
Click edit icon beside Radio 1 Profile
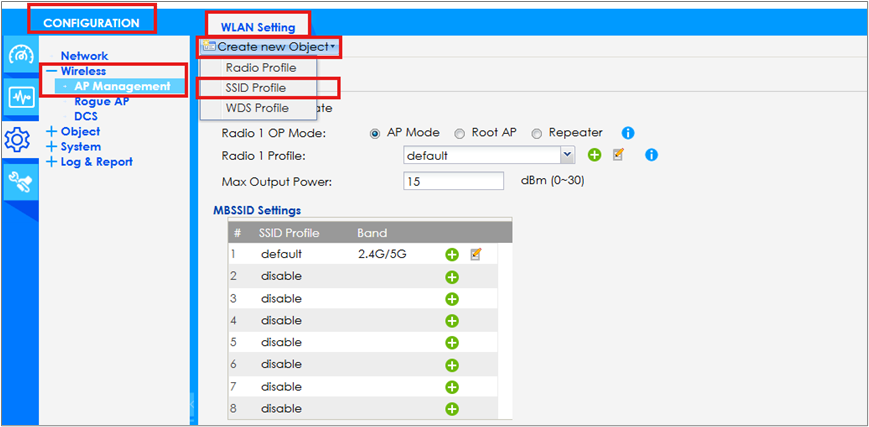coord(618,155)
